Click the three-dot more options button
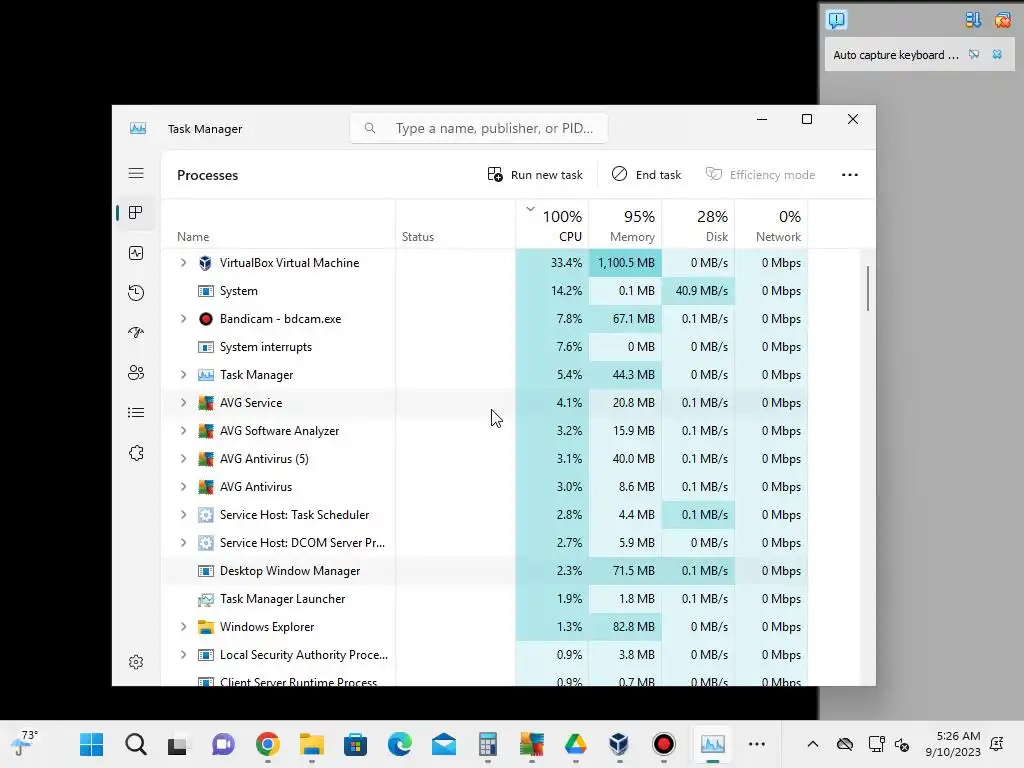The width and height of the screenshot is (1024, 768). point(850,175)
